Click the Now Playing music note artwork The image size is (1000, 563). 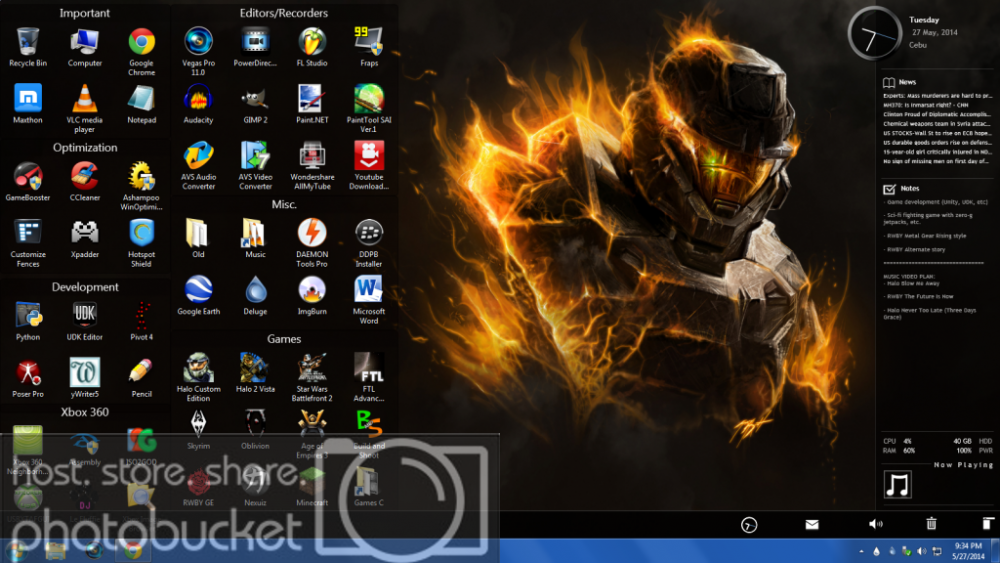(898, 485)
